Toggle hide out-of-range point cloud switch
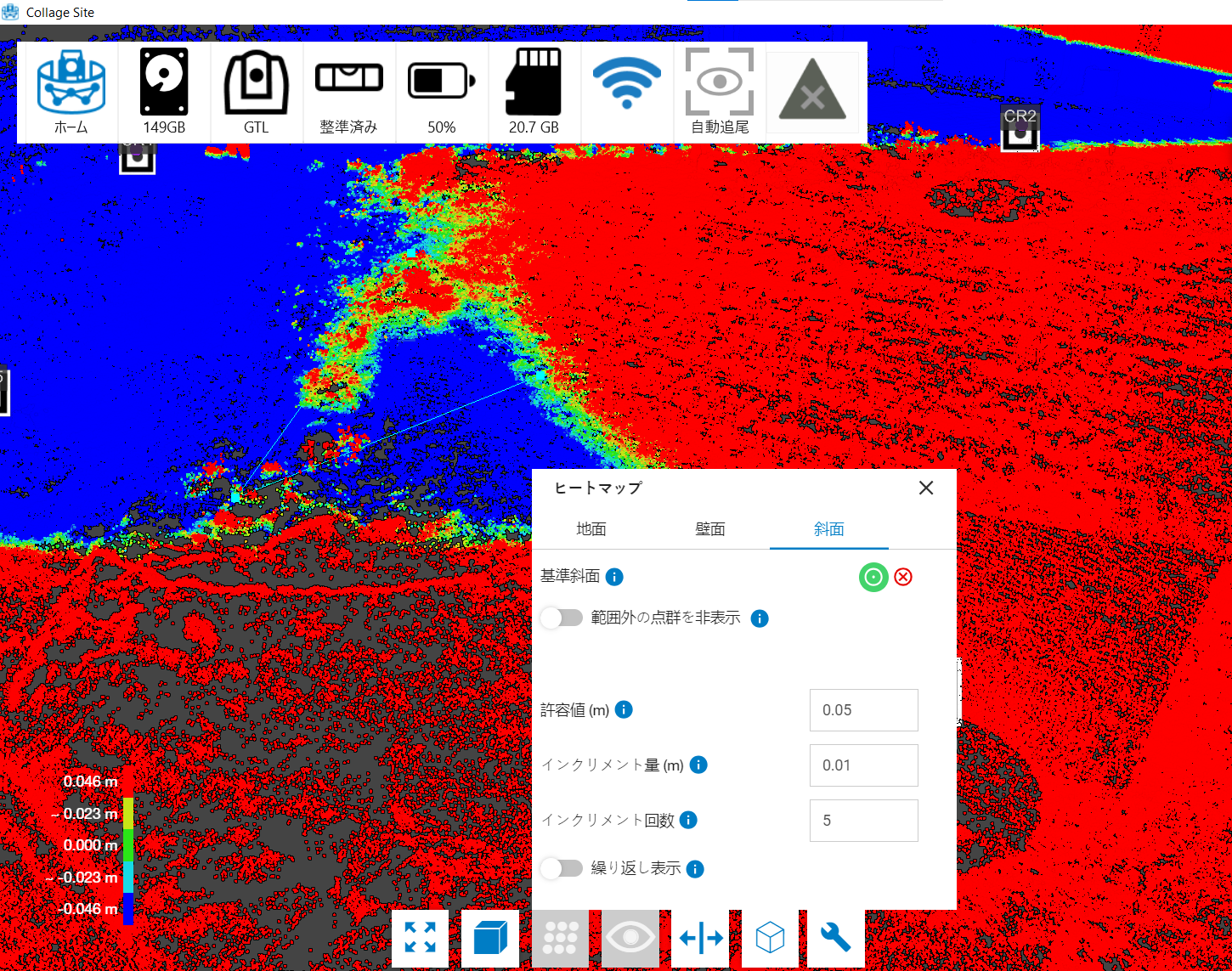Viewport: 1232px width, 971px height. [x=562, y=618]
